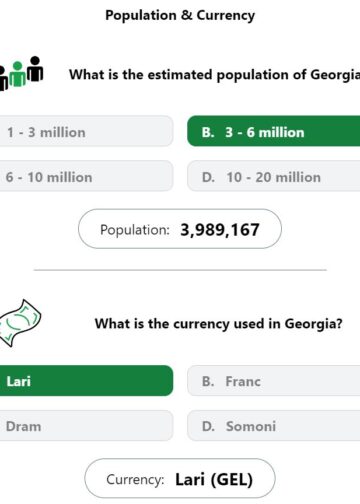Click the Currency Lari (GEL) result box
The height and width of the screenshot is (504, 360).
(x=180, y=478)
